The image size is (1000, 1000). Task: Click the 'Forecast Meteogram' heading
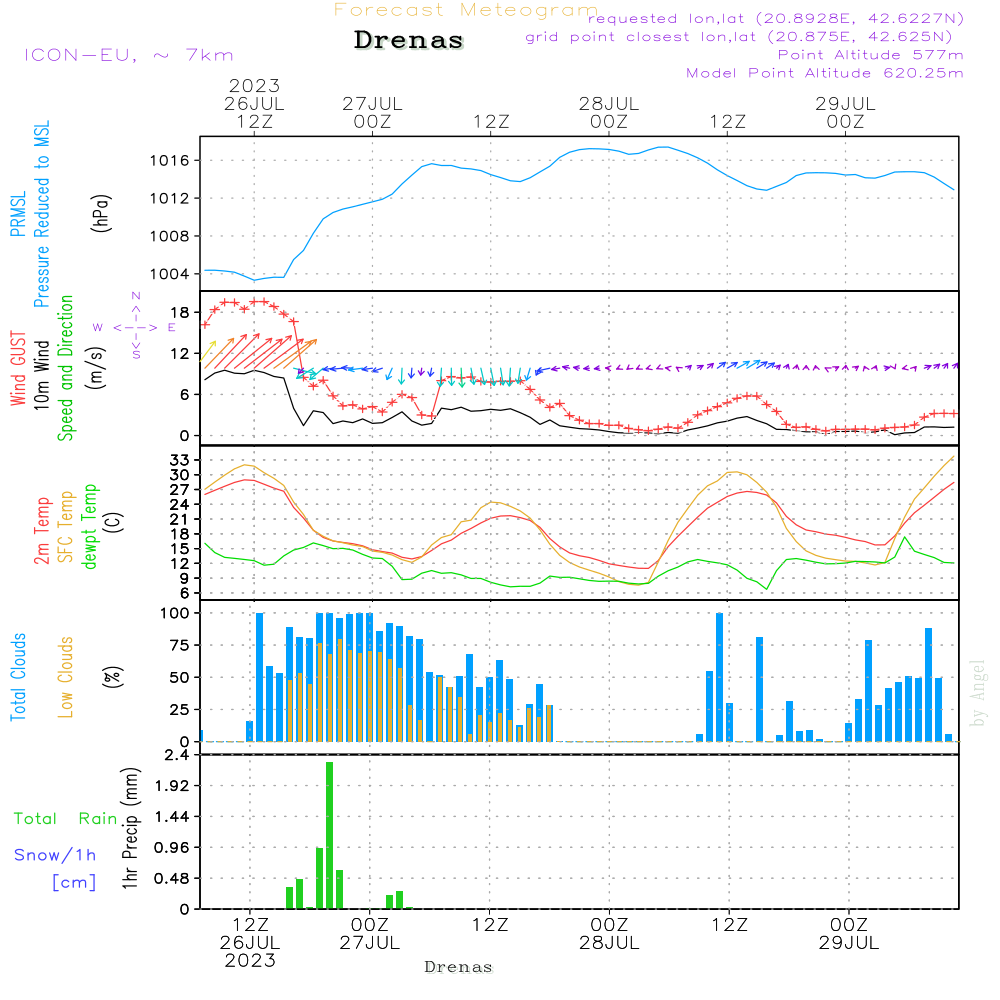tap(466, 10)
